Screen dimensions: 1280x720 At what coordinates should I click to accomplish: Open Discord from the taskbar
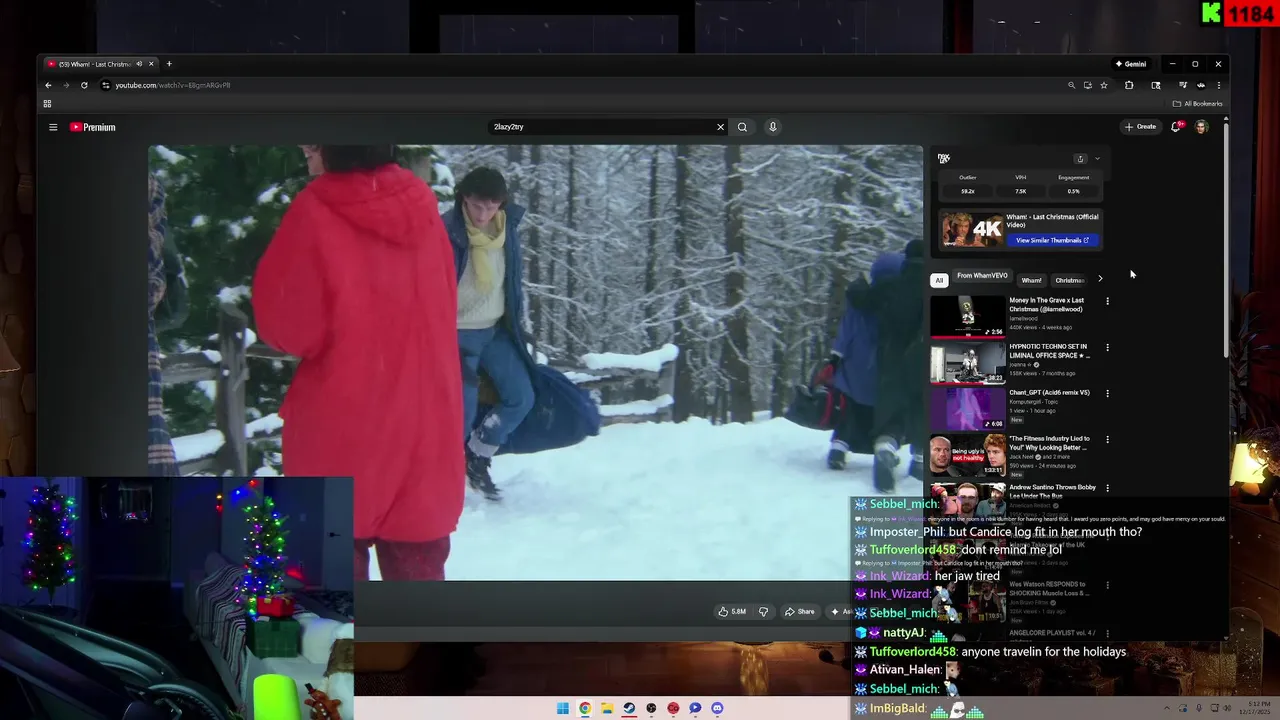717,708
